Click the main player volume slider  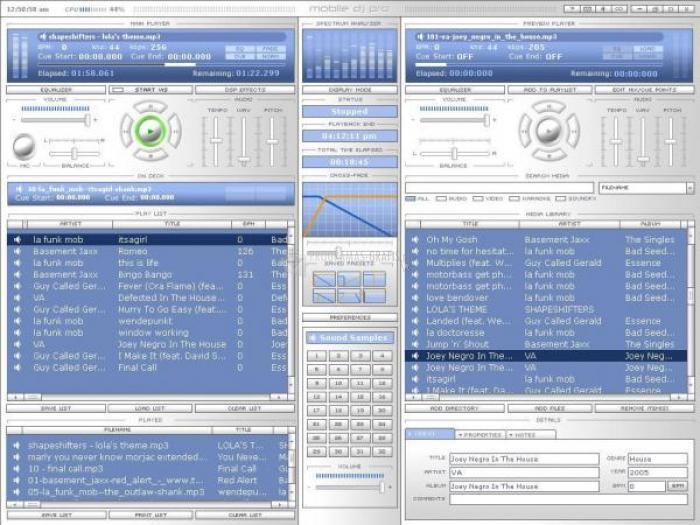coord(56,120)
